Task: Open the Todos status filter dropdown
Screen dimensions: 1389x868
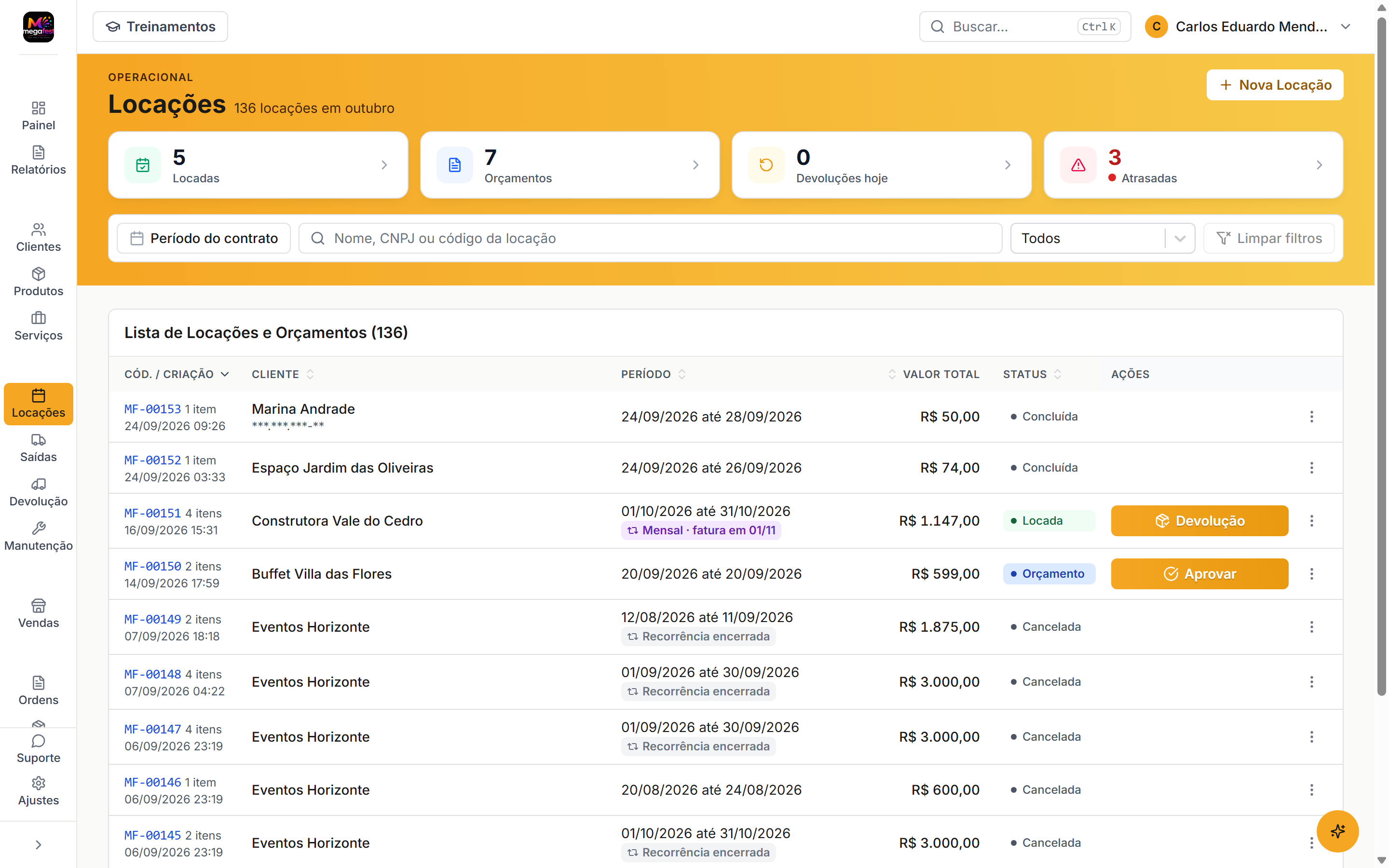Action: [x=1102, y=238]
